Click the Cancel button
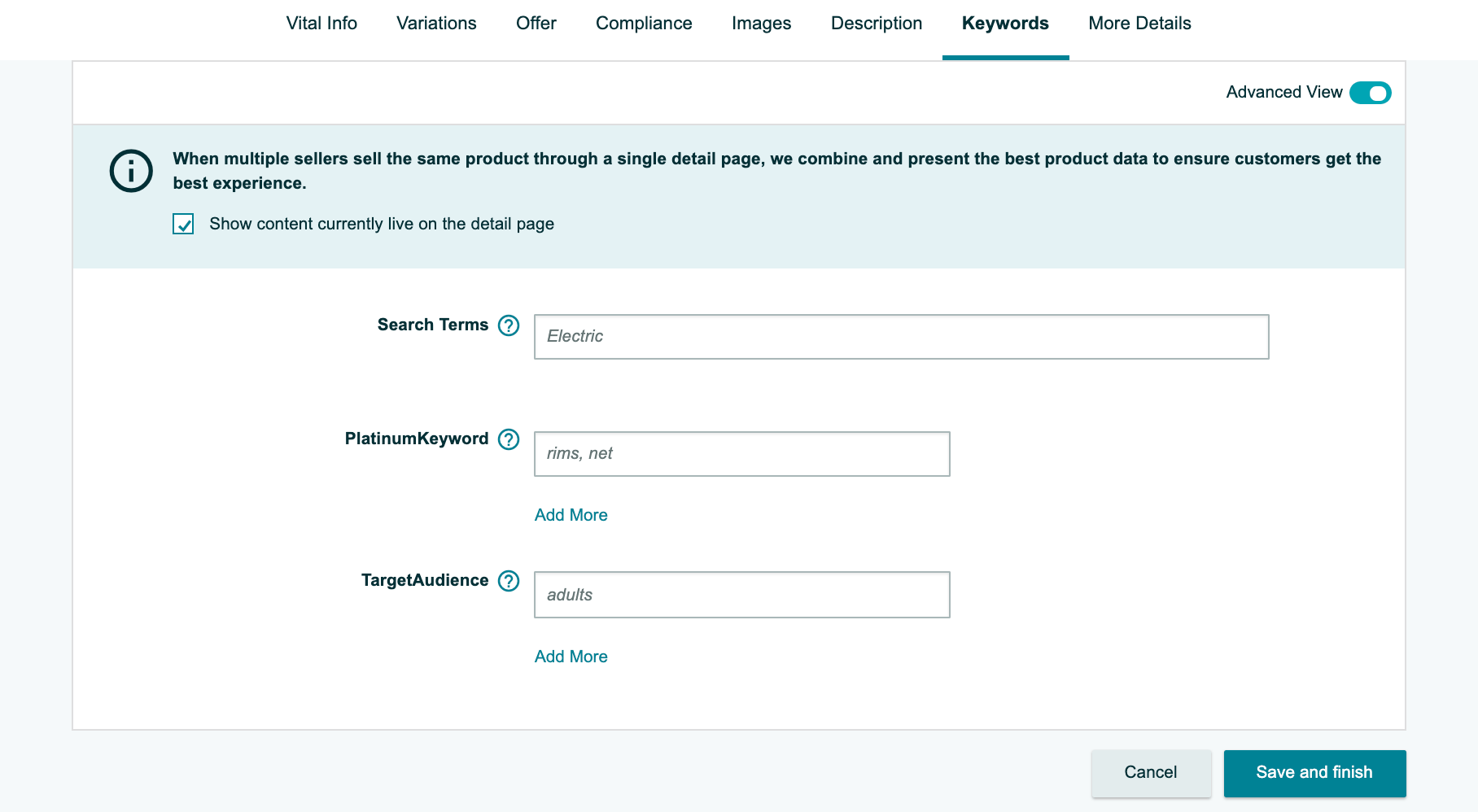This screenshot has height=812, width=1478. [1151, 773]
